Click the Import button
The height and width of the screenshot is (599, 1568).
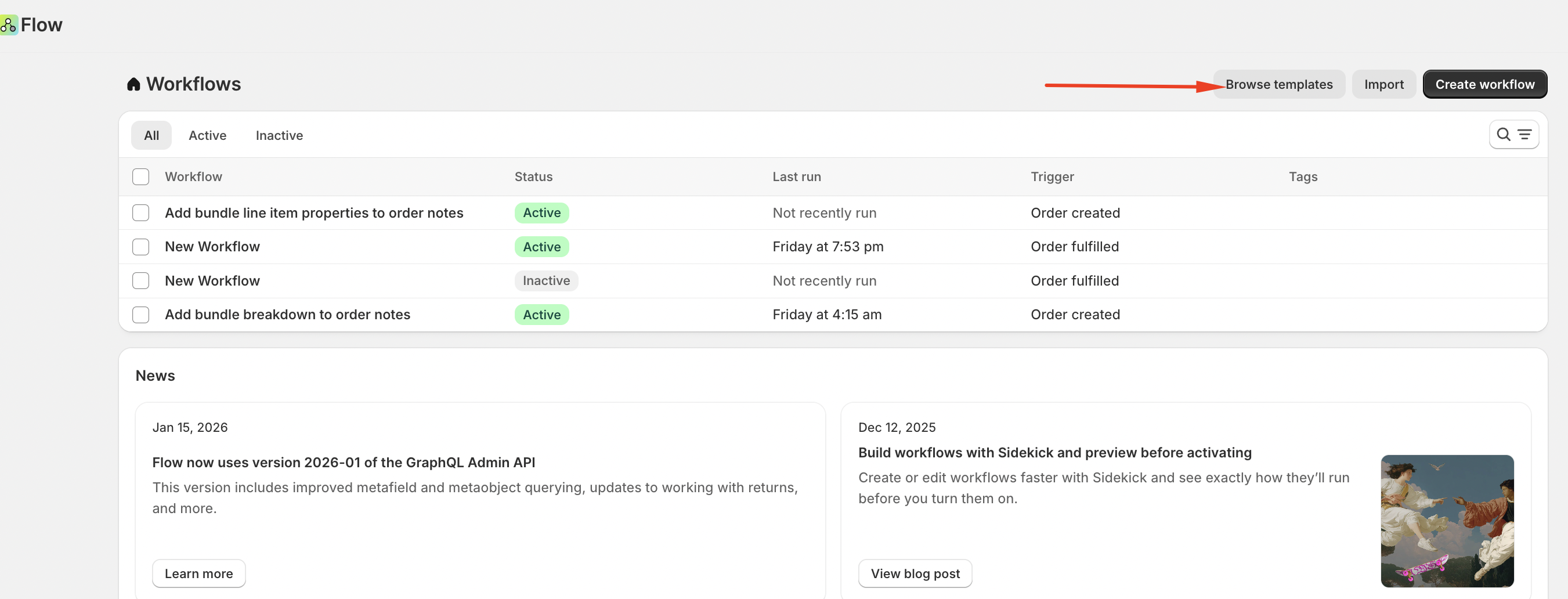1383,84
